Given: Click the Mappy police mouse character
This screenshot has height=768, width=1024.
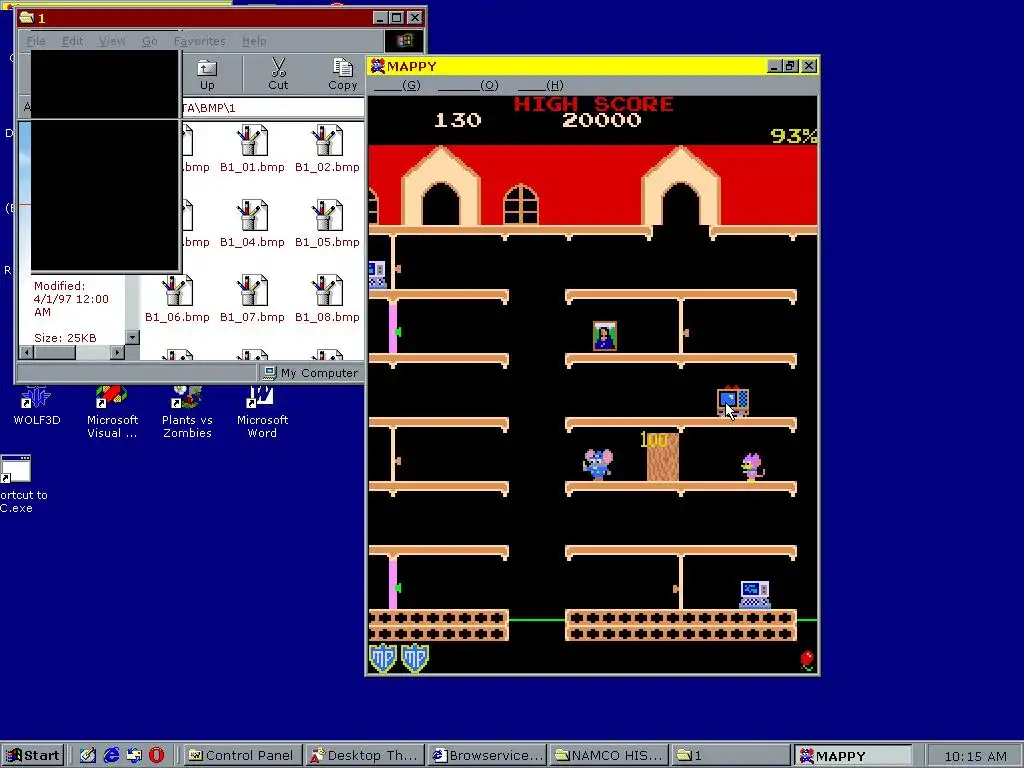Looking at the screenshot, I should tap(598, 464).
